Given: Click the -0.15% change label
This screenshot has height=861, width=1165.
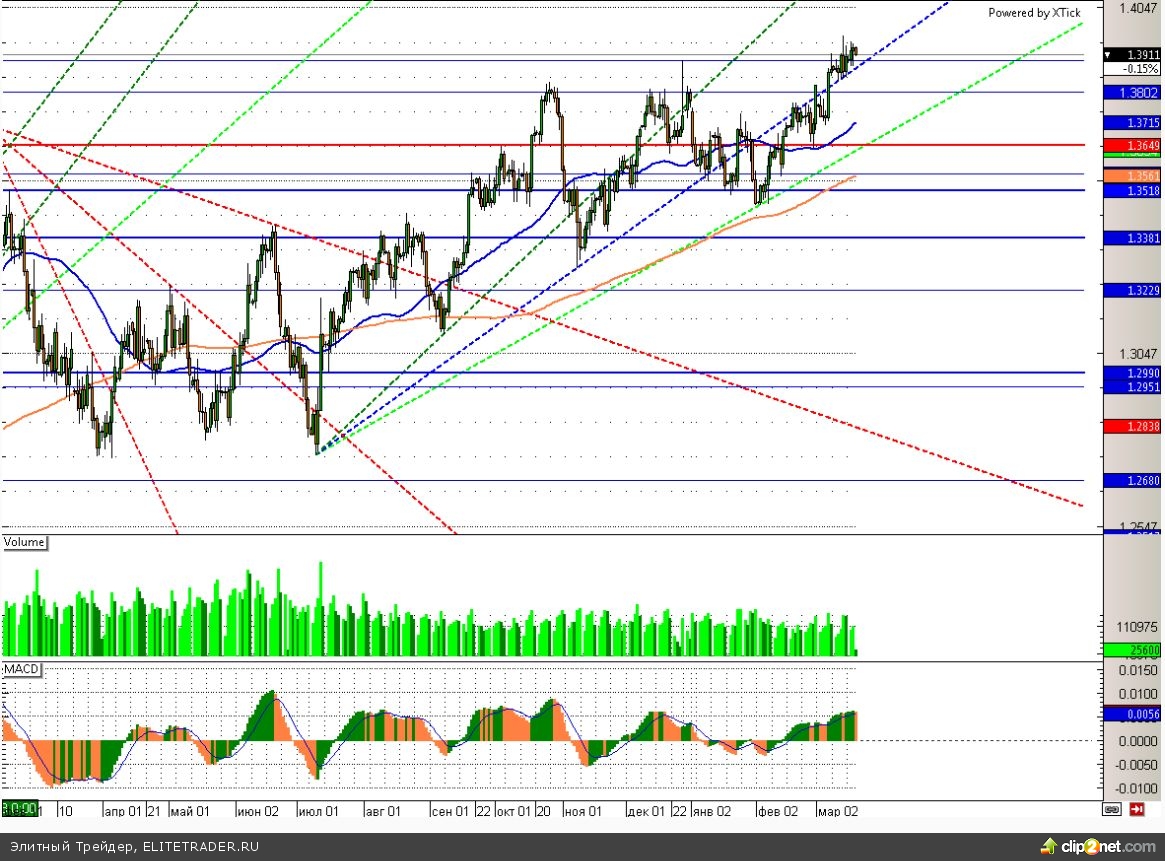Looking at the screenshot, I should (x=1132, y=68).
